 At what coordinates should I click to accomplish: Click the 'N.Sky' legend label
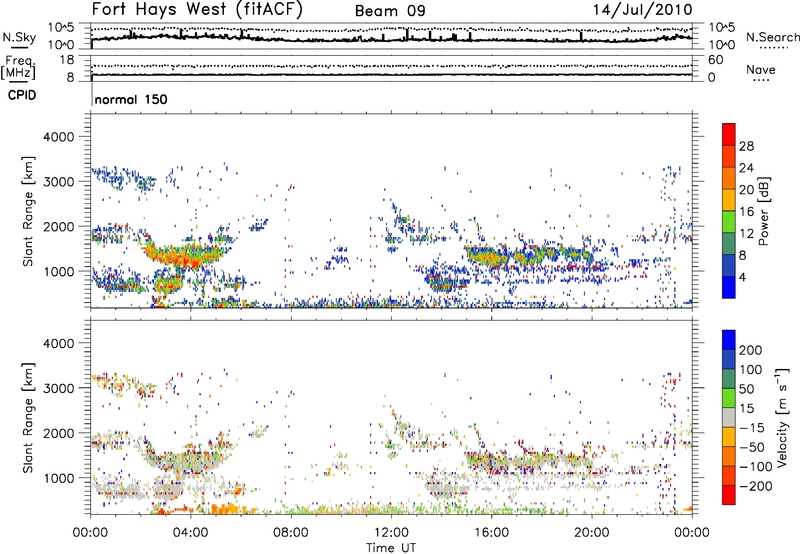point(19,37)
